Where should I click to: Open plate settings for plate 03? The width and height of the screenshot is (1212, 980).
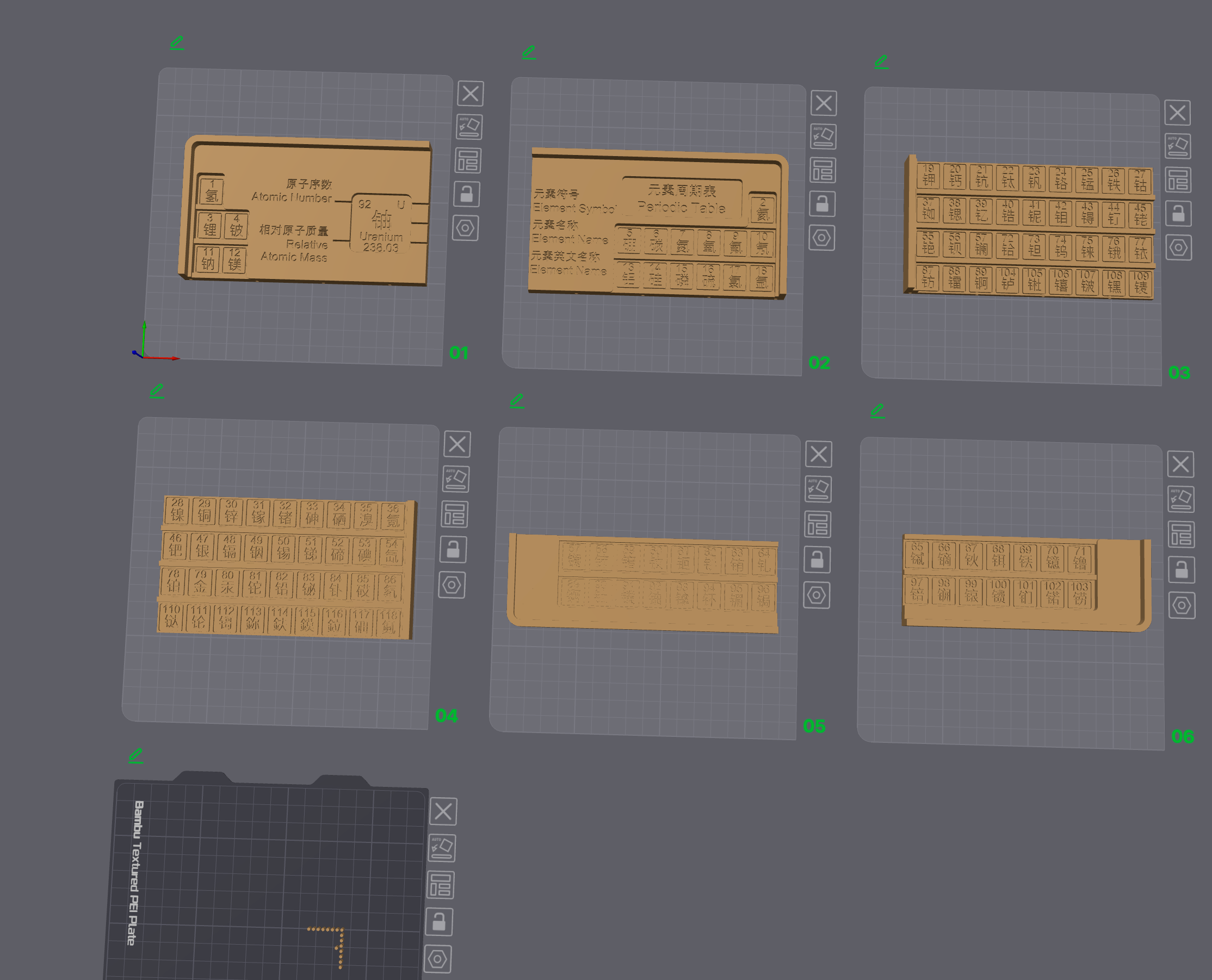[1179, 247]
